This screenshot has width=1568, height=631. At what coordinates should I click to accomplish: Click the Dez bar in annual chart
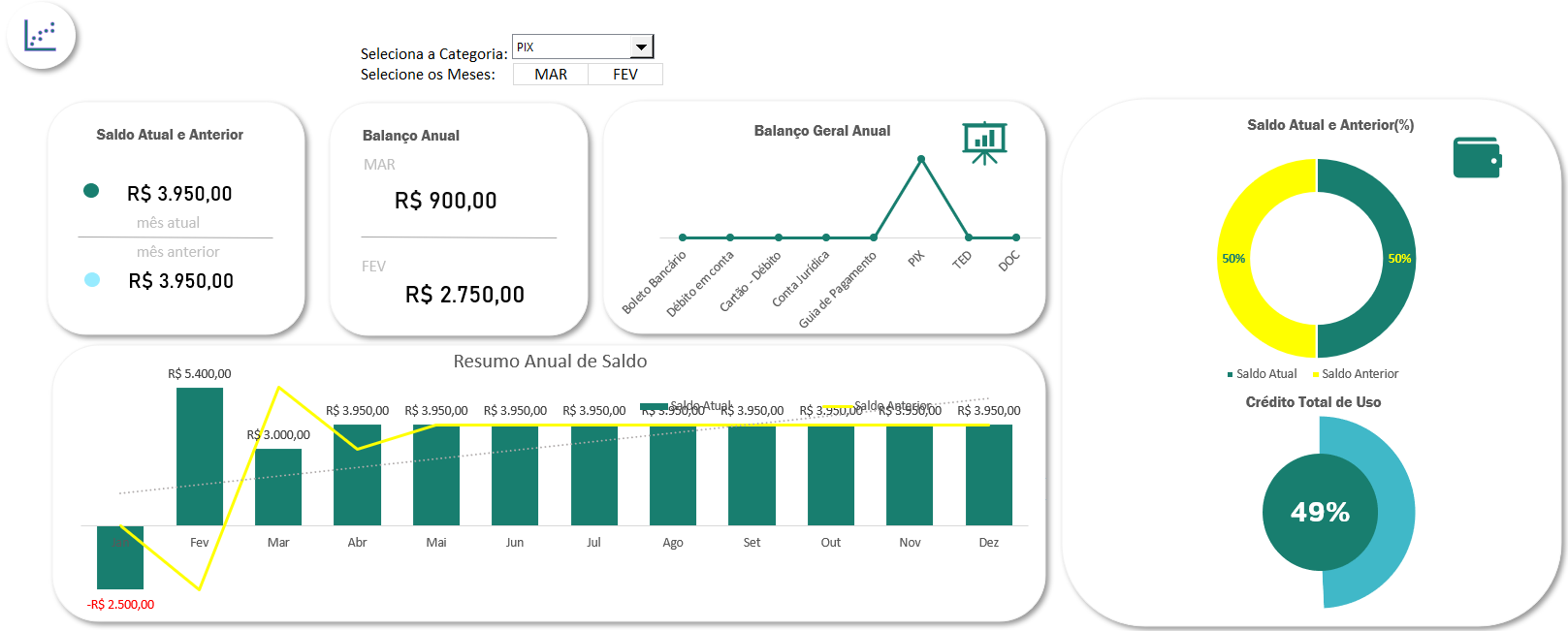(x=988, y=475)
